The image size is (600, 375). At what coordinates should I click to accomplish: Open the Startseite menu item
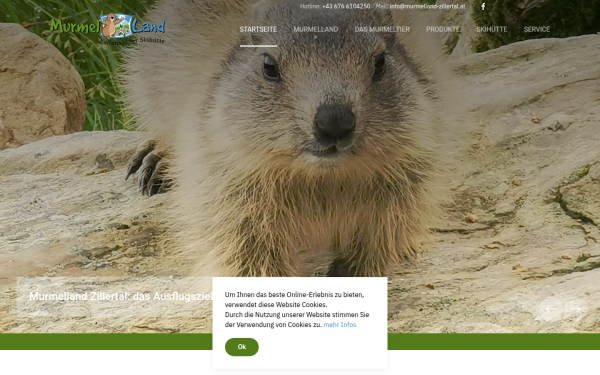[258, 29]
